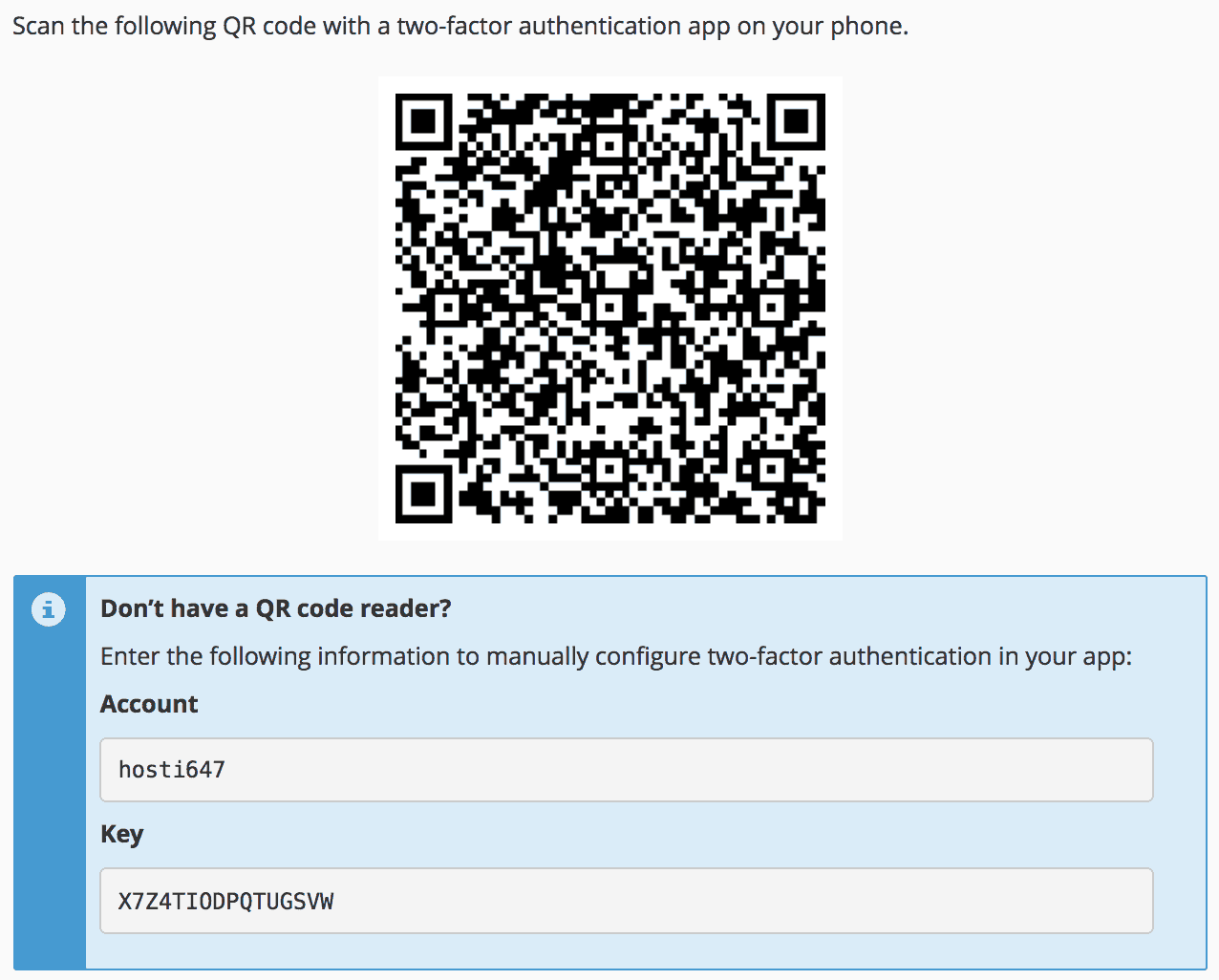1219x980 pixels.
Task: Click the QR code's top-left finder square
Action: pos(423,121)
